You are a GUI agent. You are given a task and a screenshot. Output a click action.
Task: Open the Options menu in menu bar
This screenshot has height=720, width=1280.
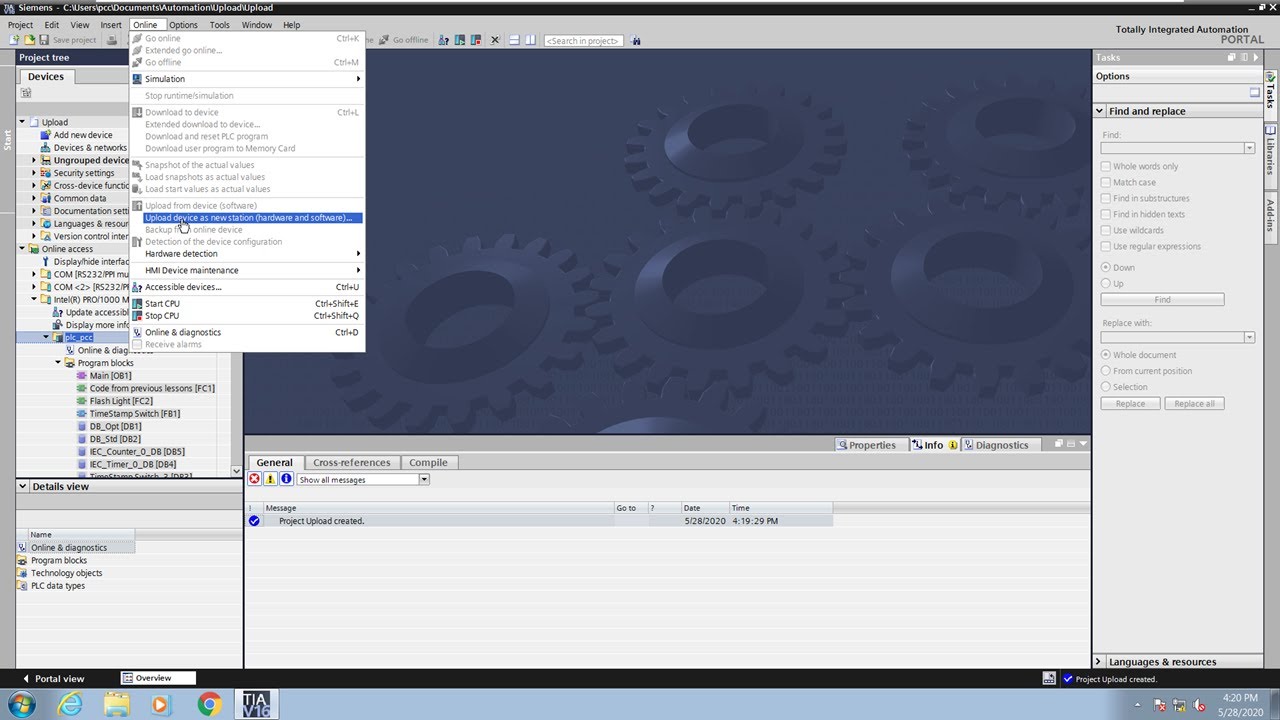coord(183,25)
